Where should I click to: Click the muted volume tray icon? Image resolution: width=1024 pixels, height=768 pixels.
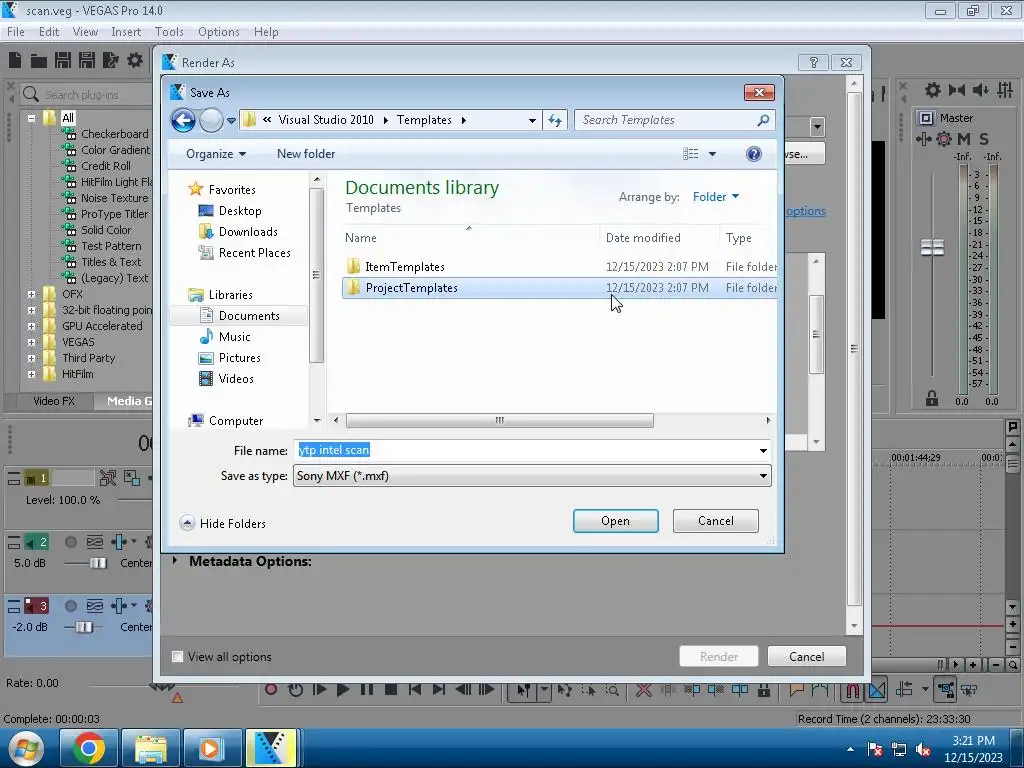tap(923, 750)
